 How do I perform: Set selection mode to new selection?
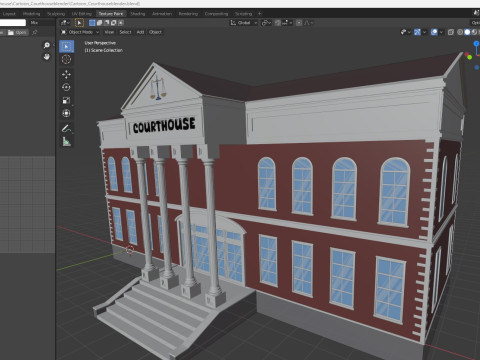(92, 23)
